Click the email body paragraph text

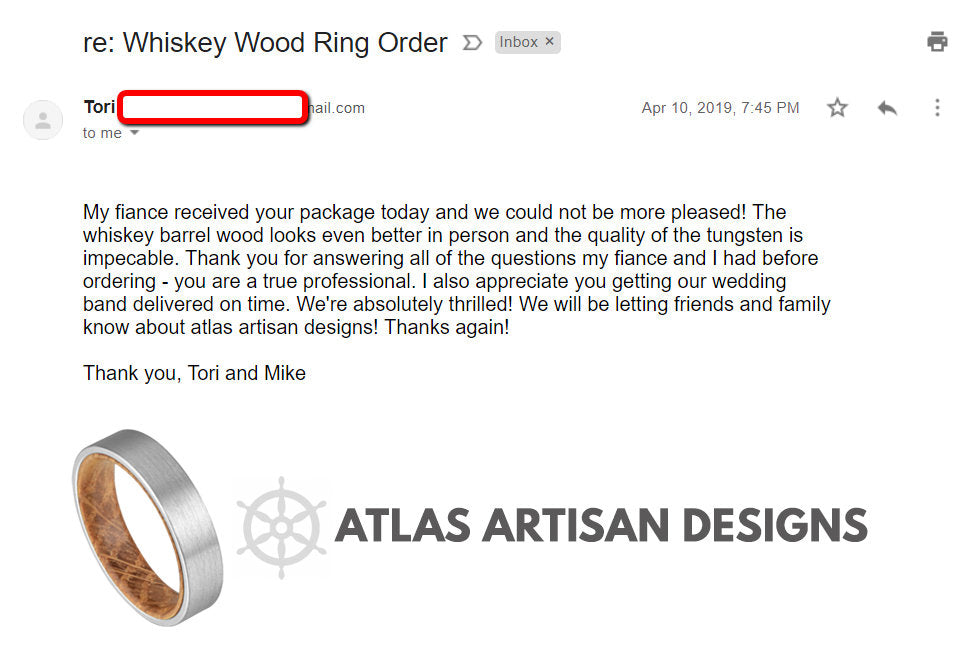click(x=457, y=270)
